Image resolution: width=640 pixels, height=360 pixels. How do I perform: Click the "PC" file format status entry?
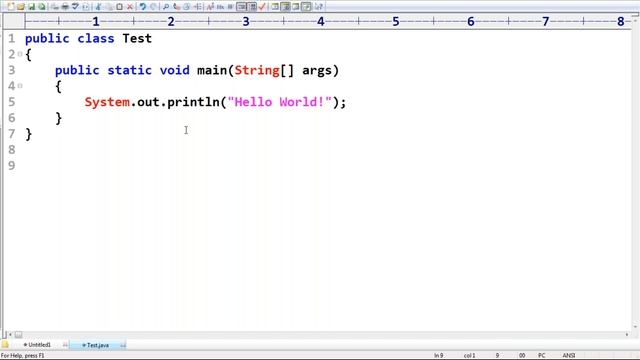coord(542,356)
